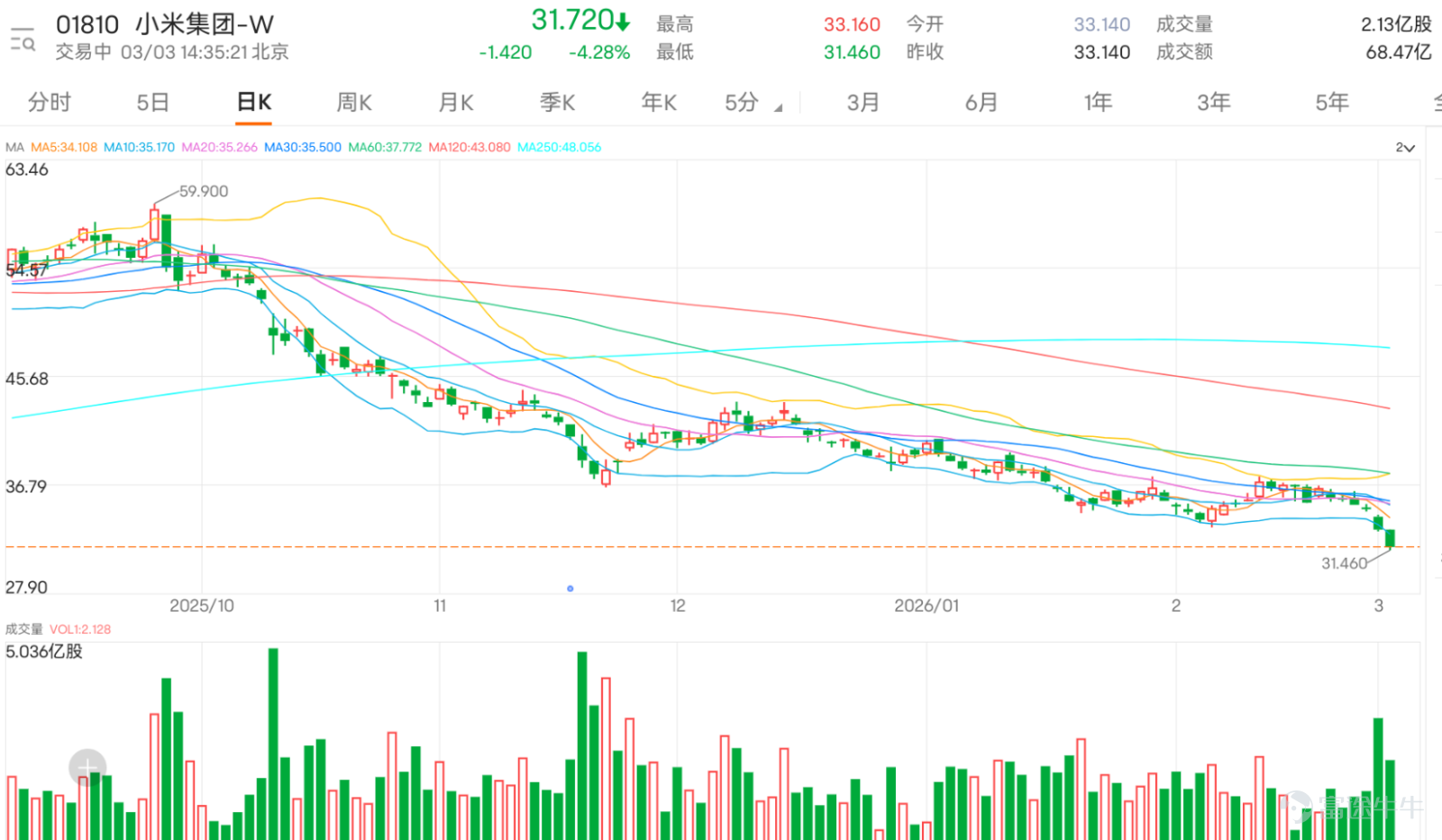Click the MA60:37.772 indicator label
Screen dimensions: 1442x840
(x=385, y=147)
